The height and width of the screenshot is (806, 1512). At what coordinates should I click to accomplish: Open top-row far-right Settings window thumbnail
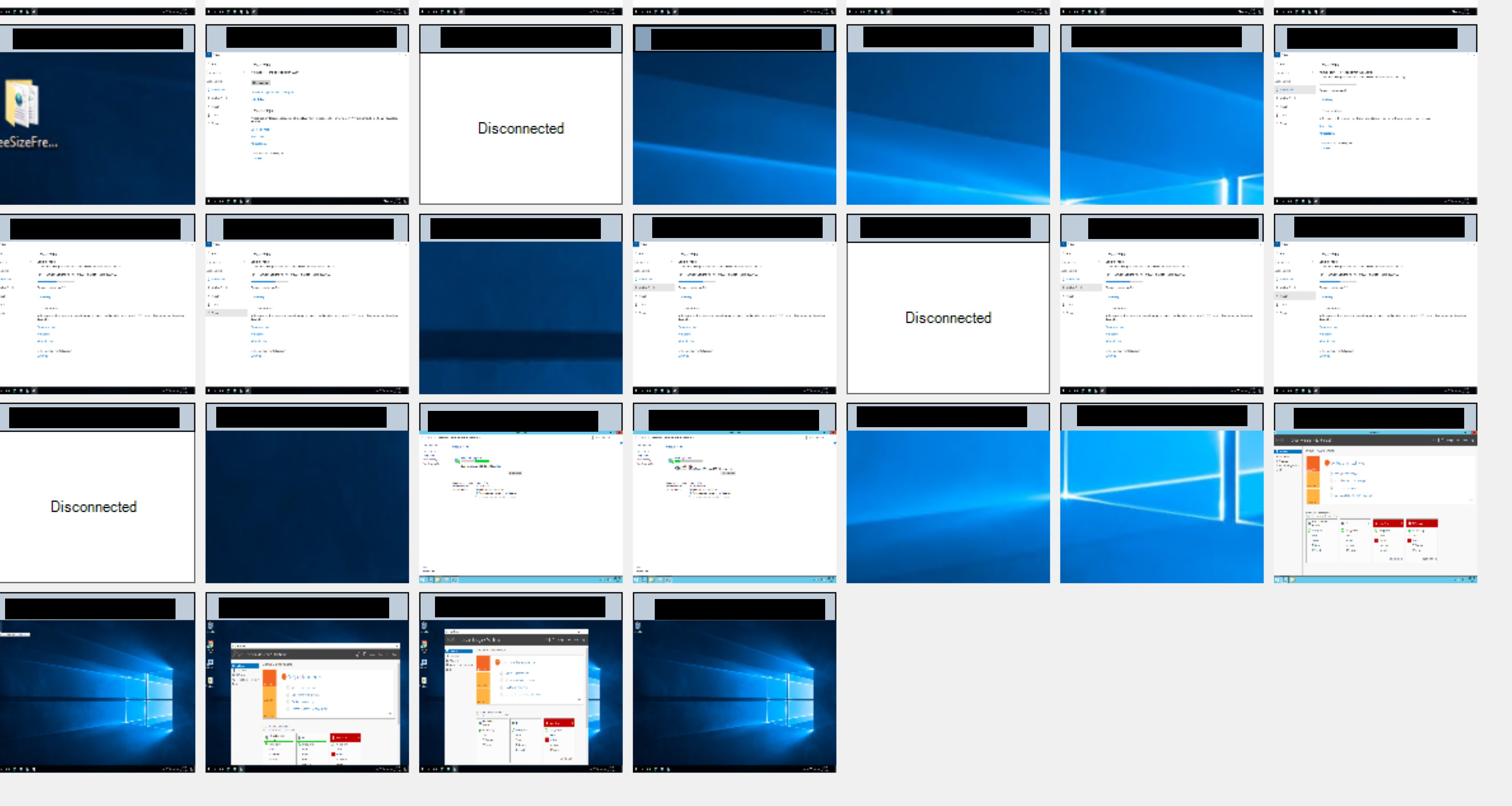[x=1375, y=129]
